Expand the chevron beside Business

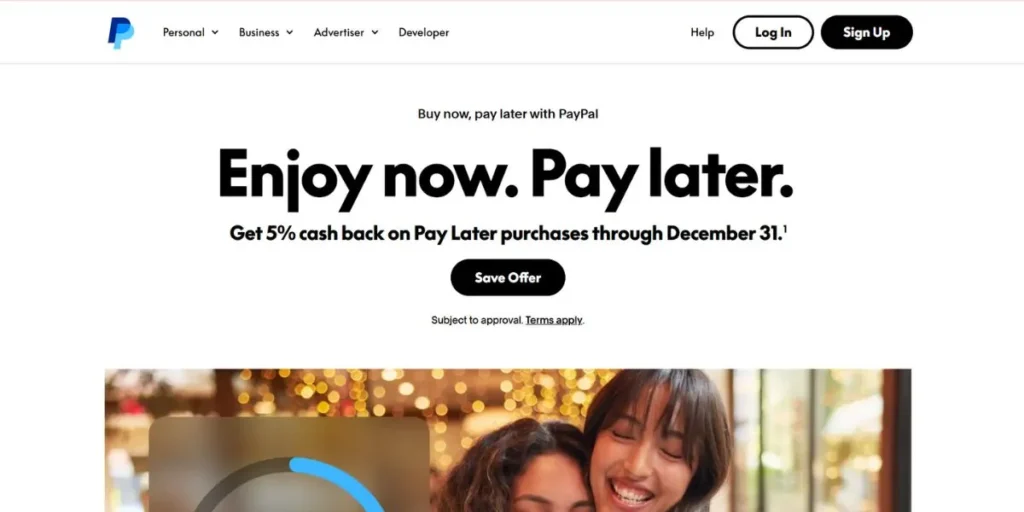[x=289, y=32]
